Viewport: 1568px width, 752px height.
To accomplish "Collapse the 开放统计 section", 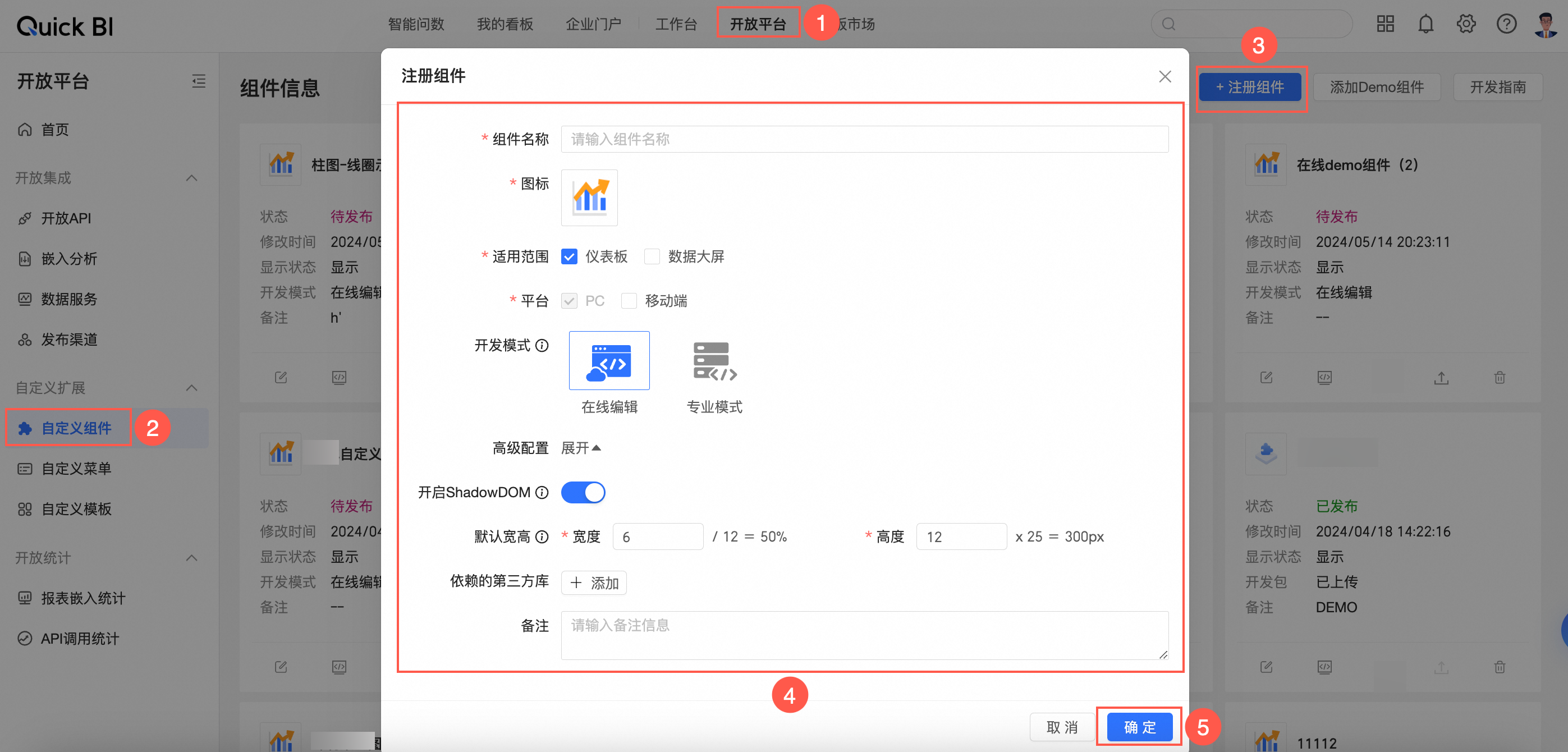I will point(191,558).
